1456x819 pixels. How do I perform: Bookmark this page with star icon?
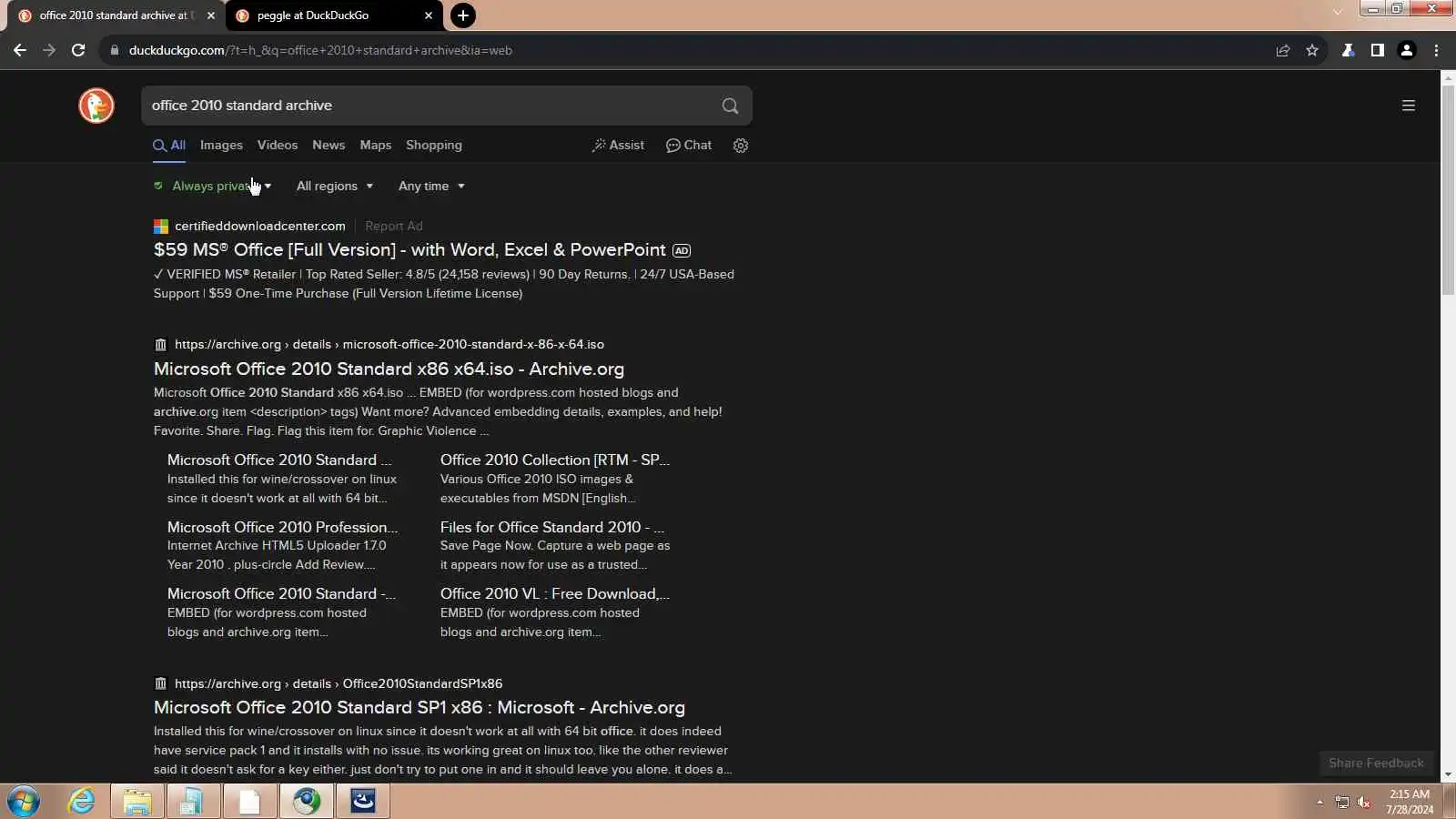click(x=1312, y=50)
